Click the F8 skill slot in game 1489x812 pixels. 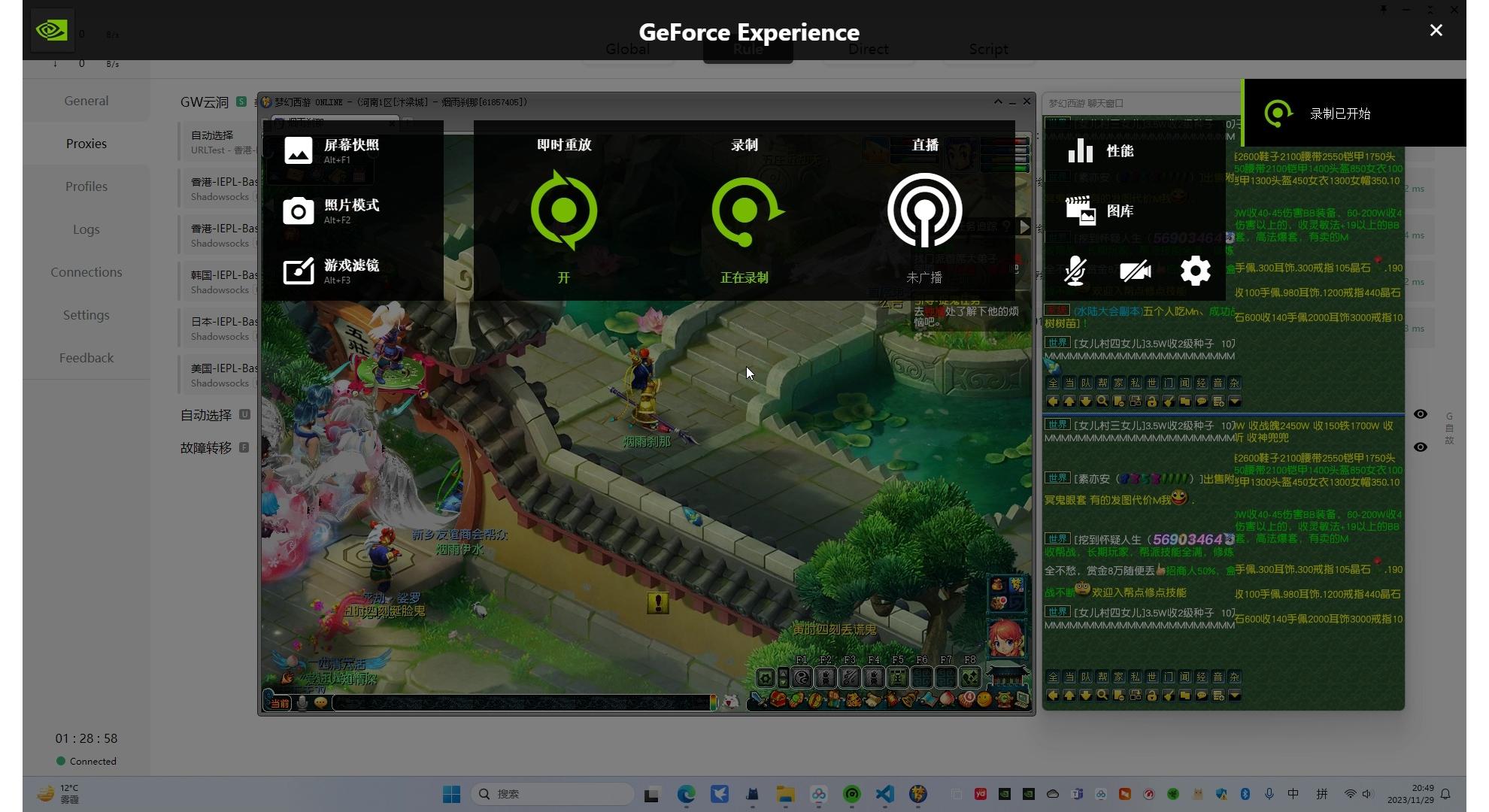[970, 677]
